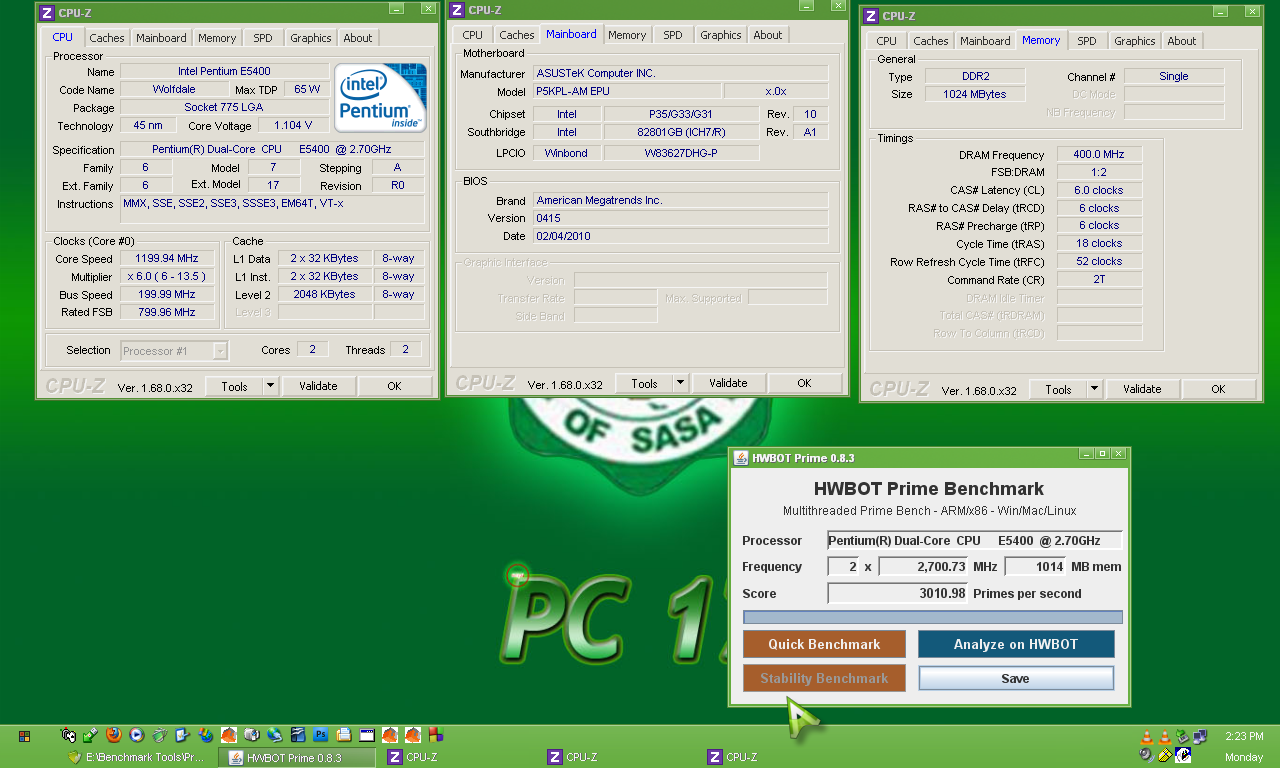The width and height of the screenshot is (1280, 768).
Task: Open the Caches tab in the CPU window
Action: [107, 38]
